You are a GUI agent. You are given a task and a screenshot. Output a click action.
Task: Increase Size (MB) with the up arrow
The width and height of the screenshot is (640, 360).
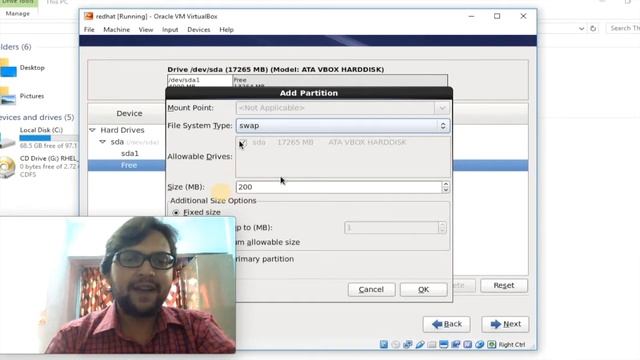(x=446, y=184)
